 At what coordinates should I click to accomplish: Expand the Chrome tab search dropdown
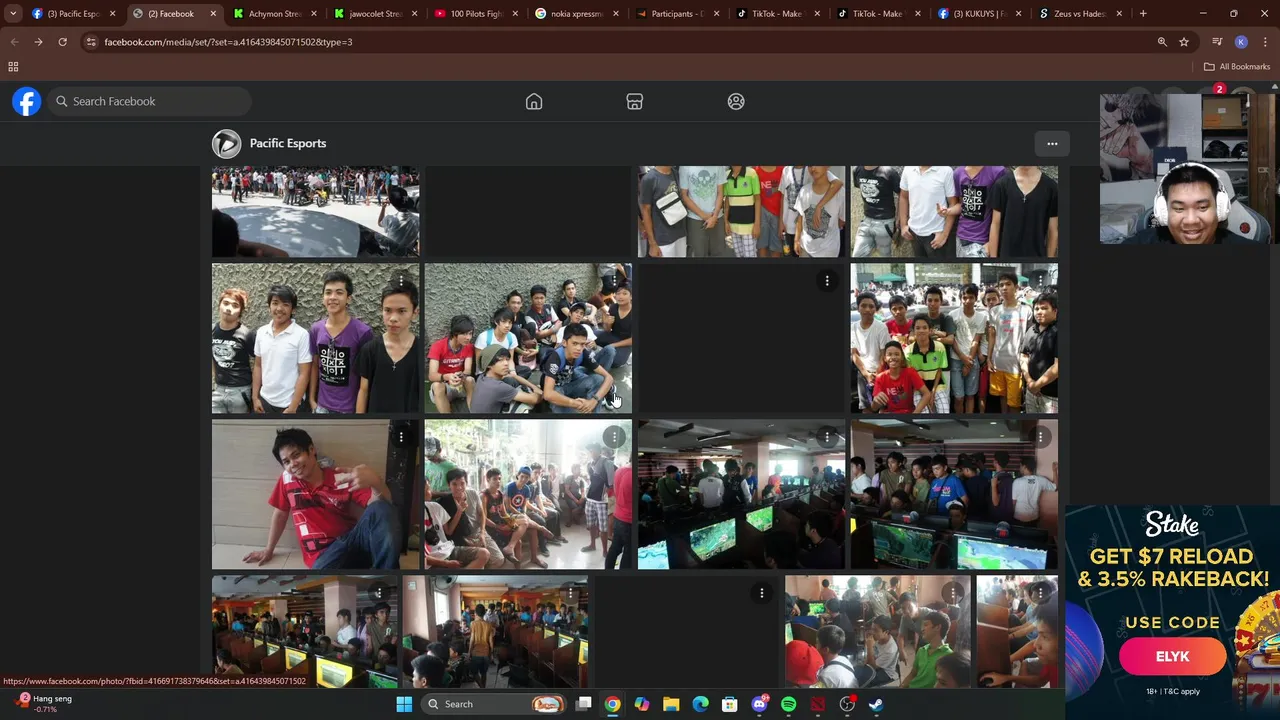[13, 14]
